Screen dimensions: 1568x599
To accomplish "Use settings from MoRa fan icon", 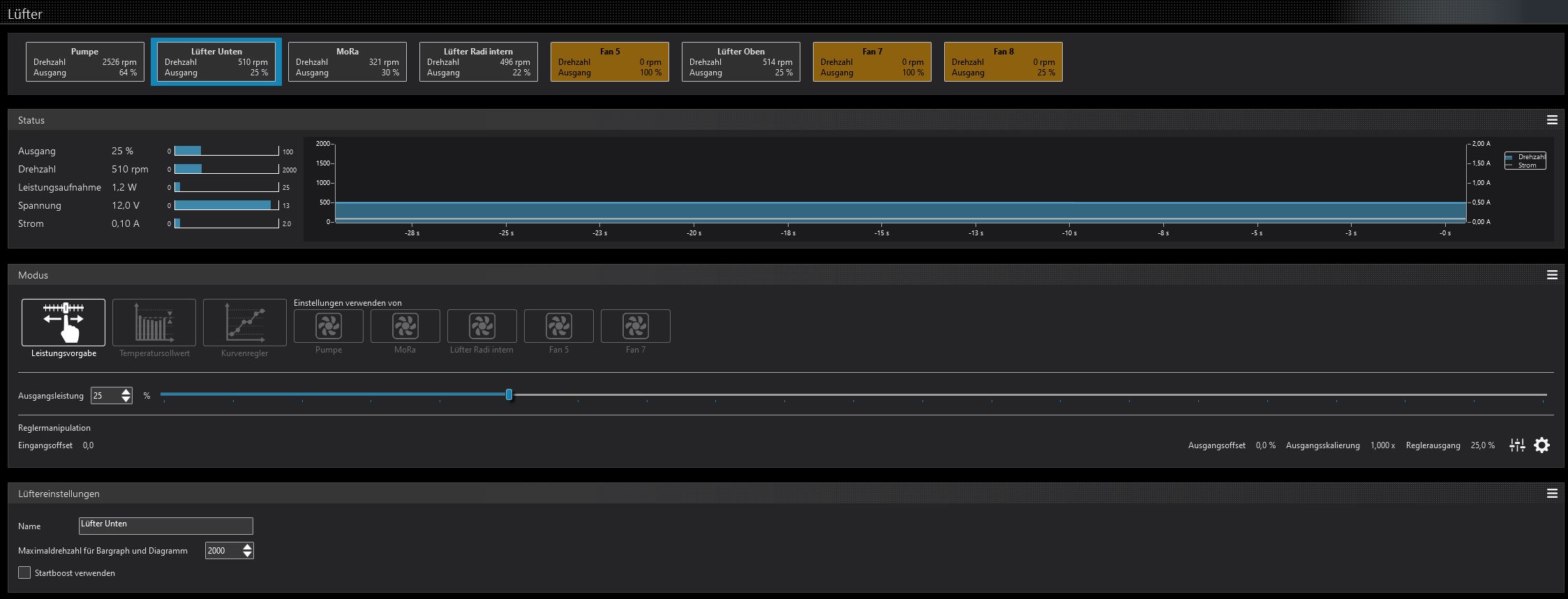I will coord(405,326).
